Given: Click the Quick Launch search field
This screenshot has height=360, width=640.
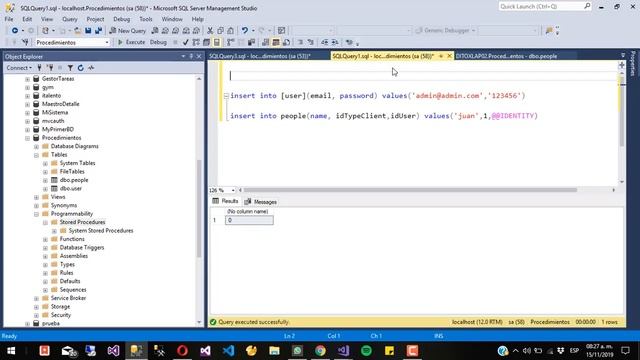Looking at the screenshot, I should [x=544, y=7].
